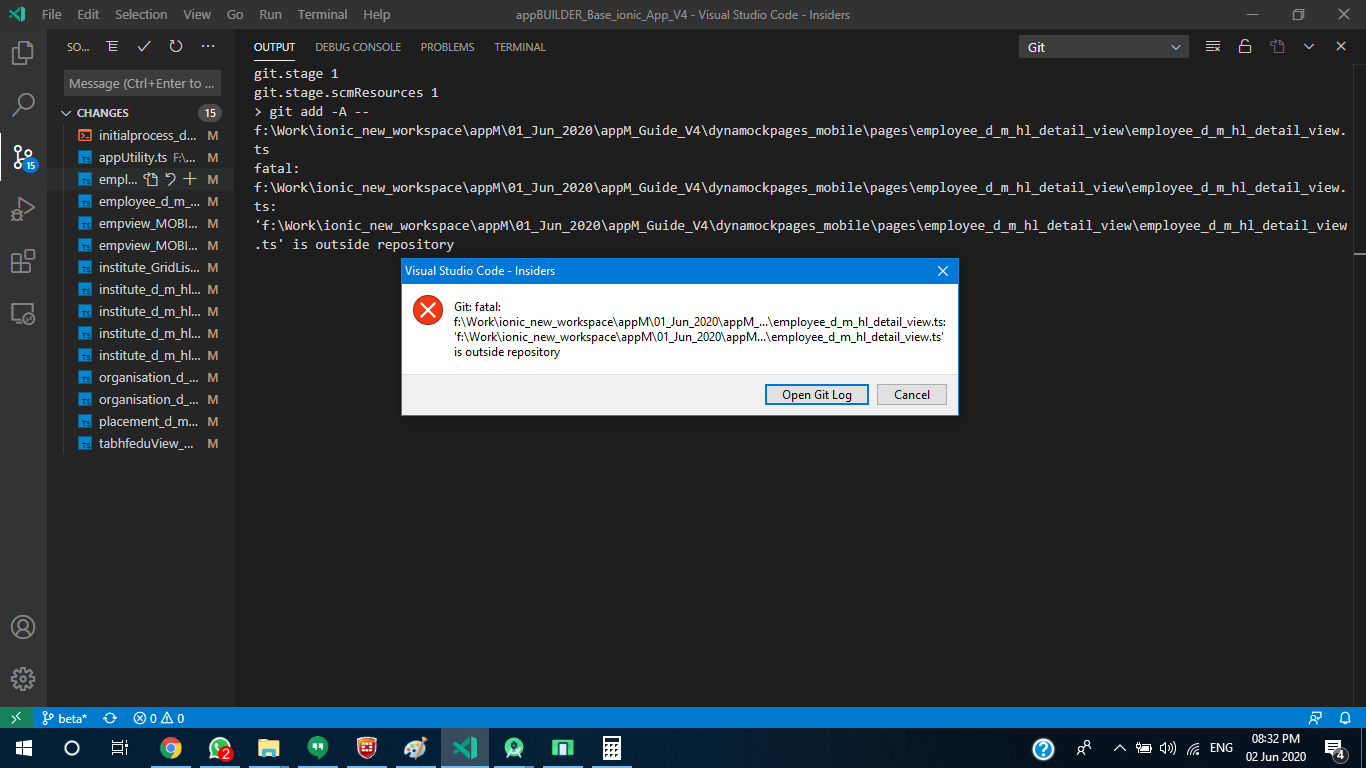Screen dimensions: 1366x768
Task: Click the commit message input field
Action: [x=140, y=82]
